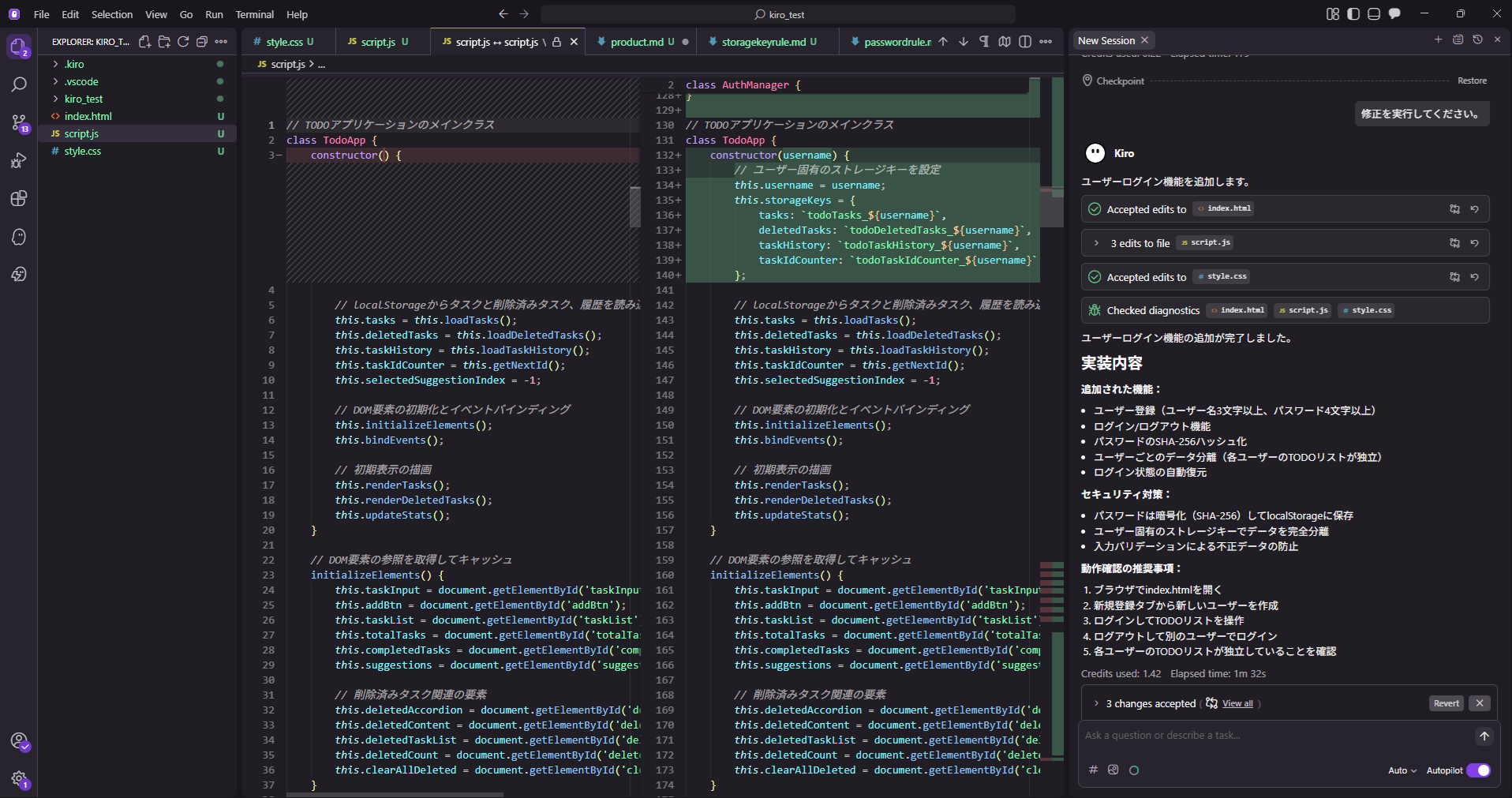The height and width of the screenshot is (798, 1512).
Task: Go to next change arrow in diff
Action: coord(964,42)
